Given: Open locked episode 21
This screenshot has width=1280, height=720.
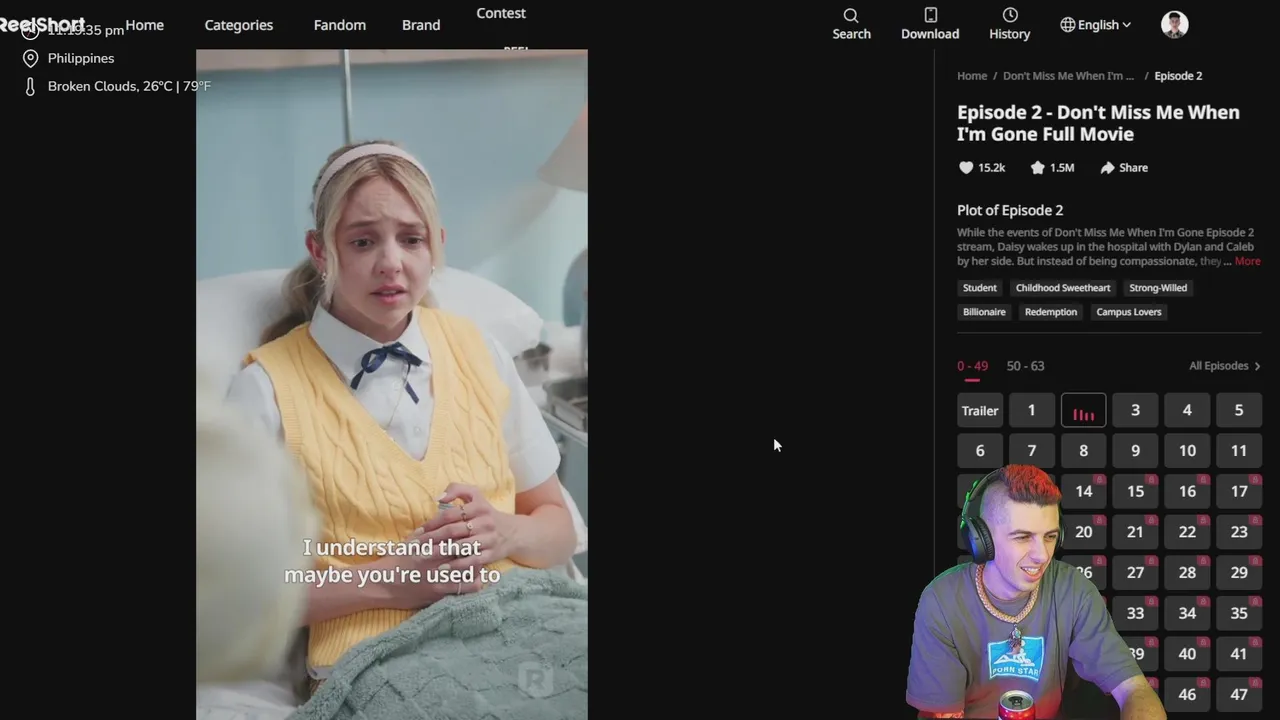Looking at the screenshot, I should pos(1135,532).
